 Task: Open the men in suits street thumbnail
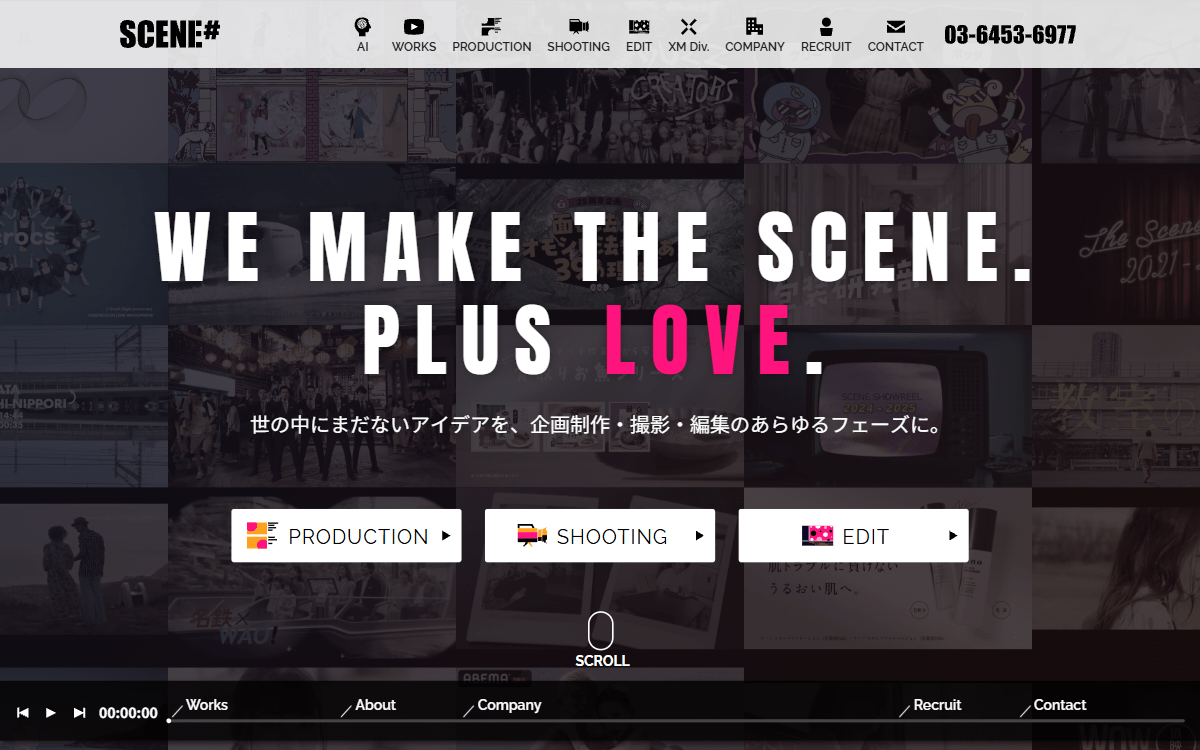click(x=312, y=406)
